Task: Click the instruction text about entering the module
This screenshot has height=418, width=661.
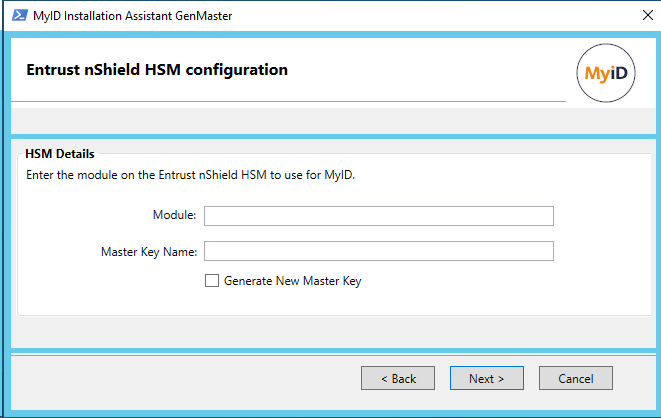Action: point(191,175)
